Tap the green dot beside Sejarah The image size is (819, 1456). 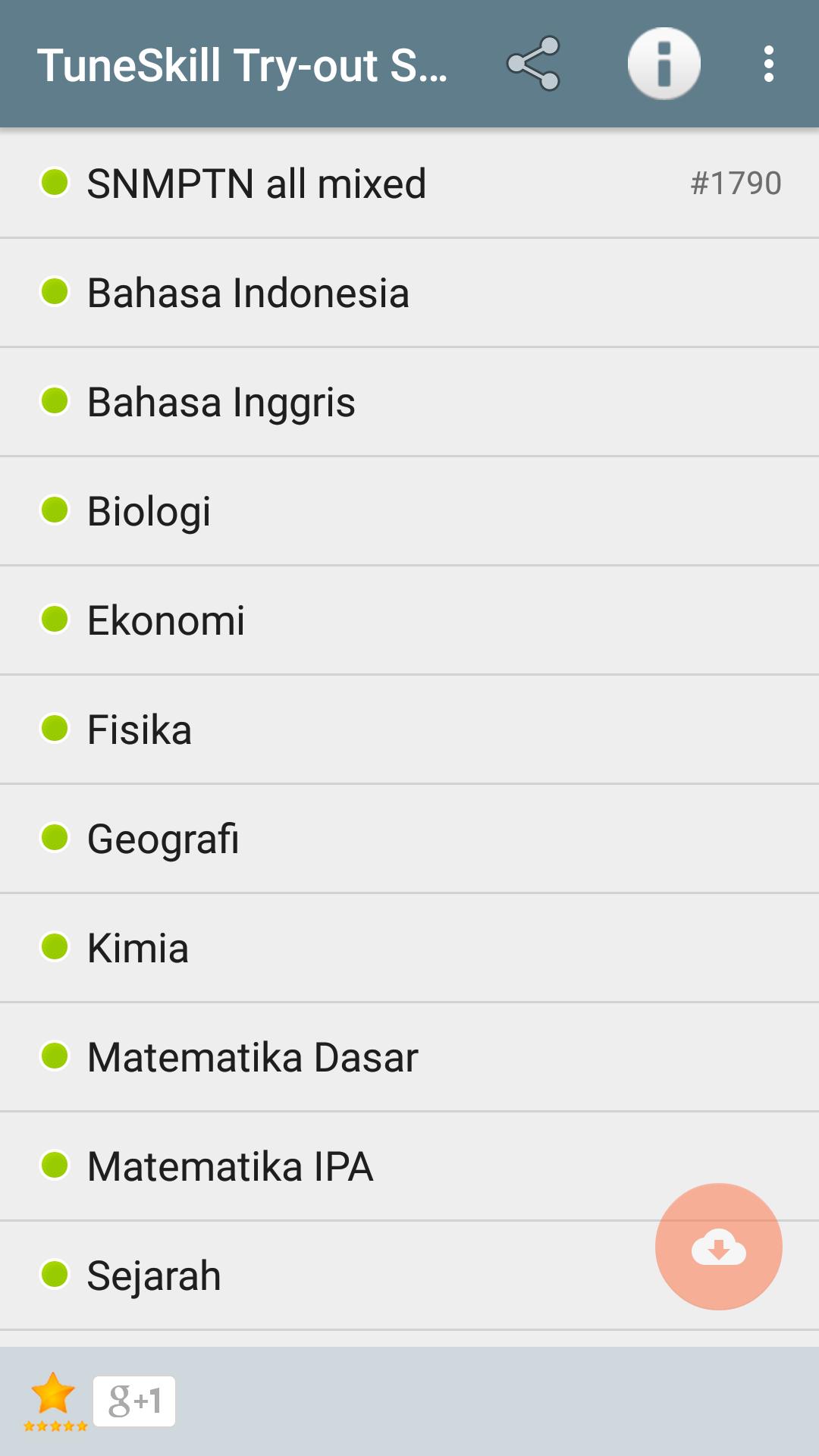coord(55,1274)
